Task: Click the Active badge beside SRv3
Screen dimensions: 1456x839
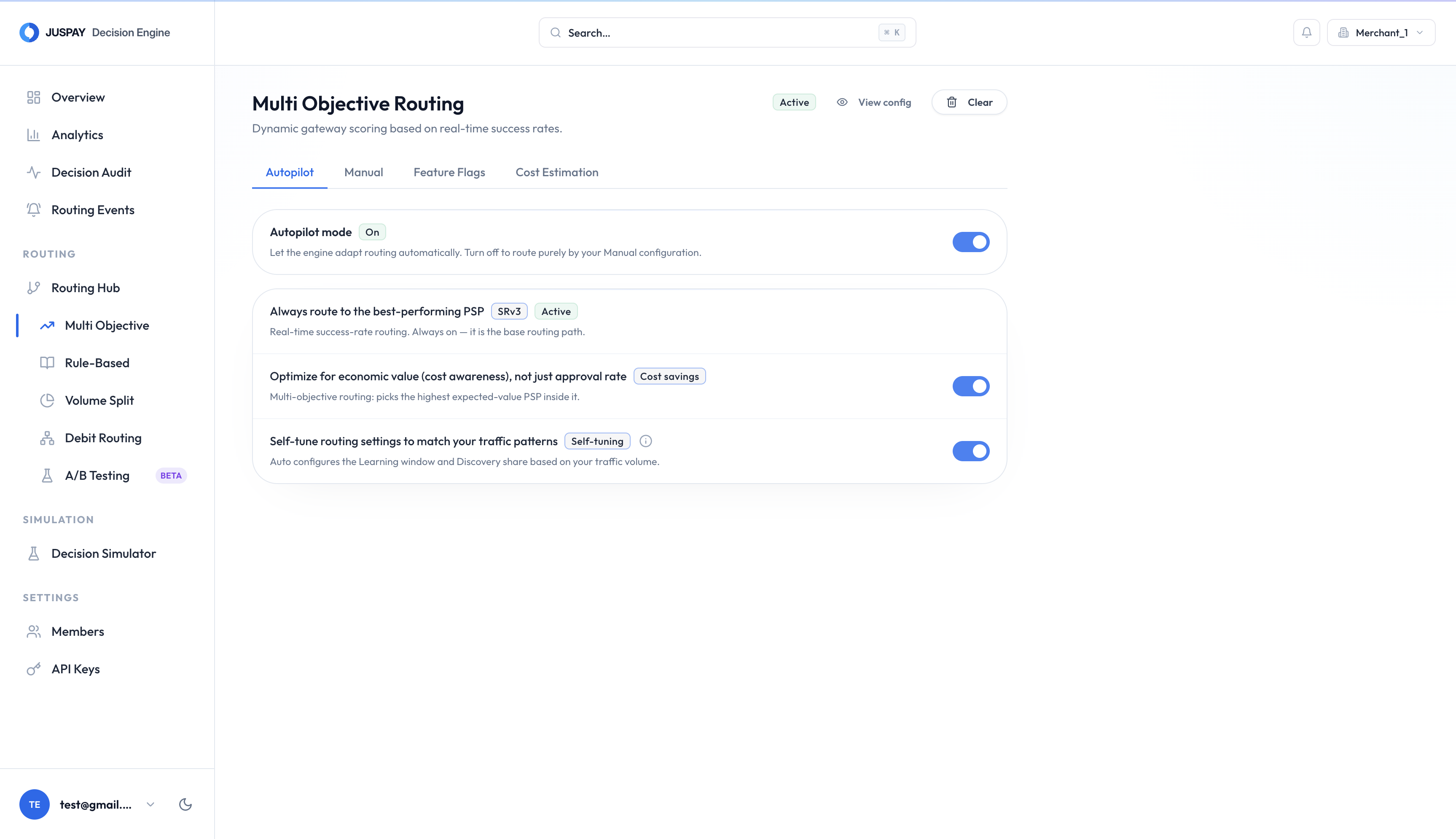Action: coord(556,311)
